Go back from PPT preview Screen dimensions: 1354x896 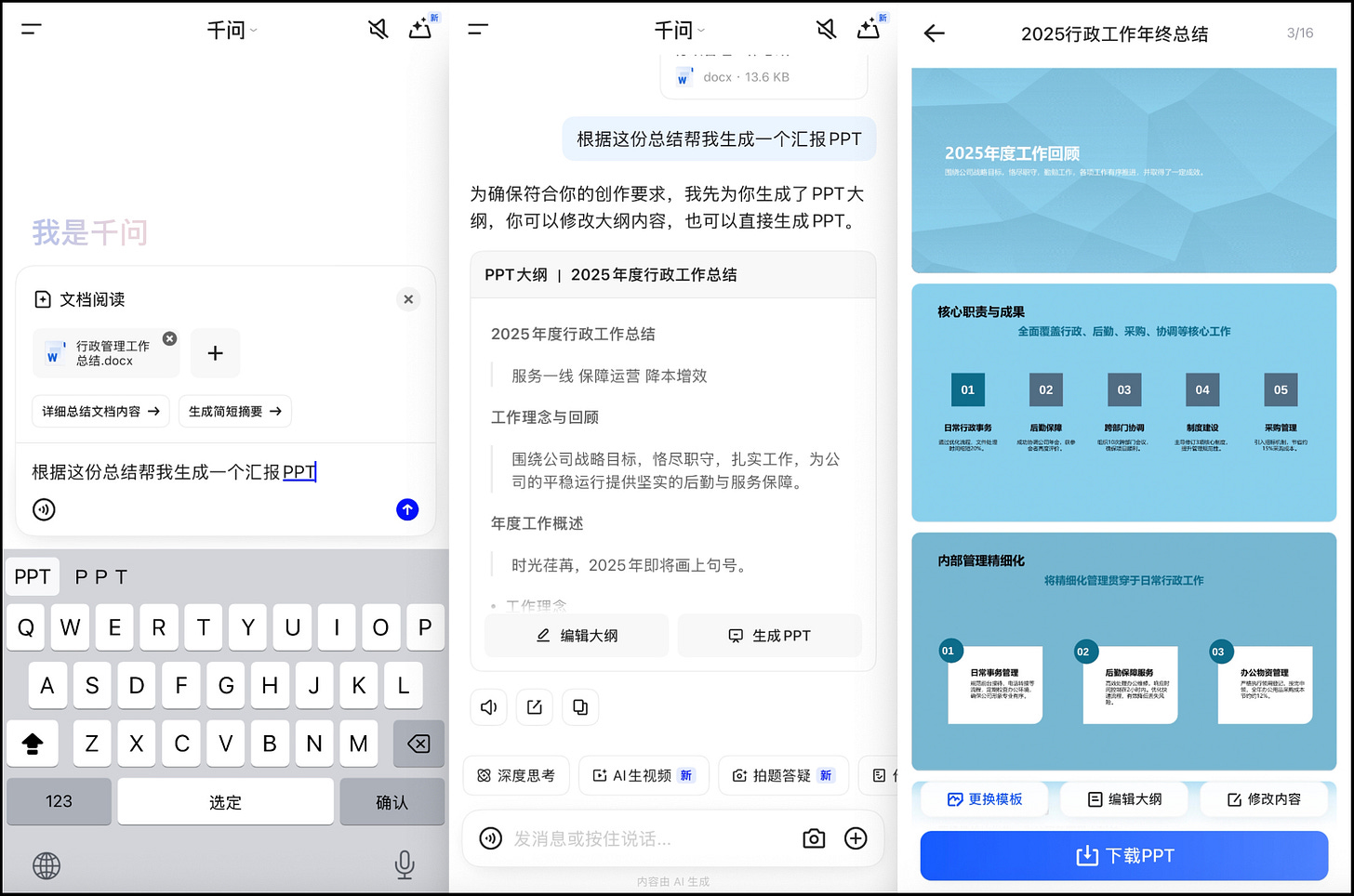[935, 33]
